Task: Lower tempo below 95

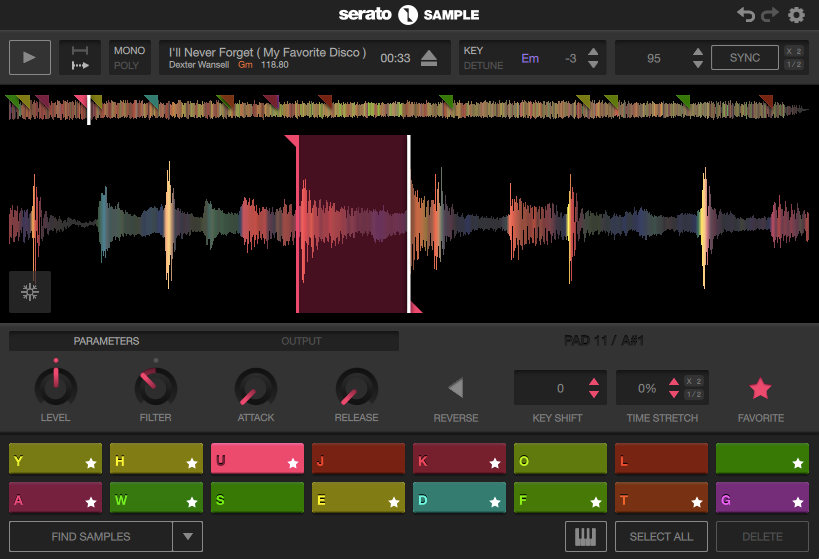Action: click(698, 64)
